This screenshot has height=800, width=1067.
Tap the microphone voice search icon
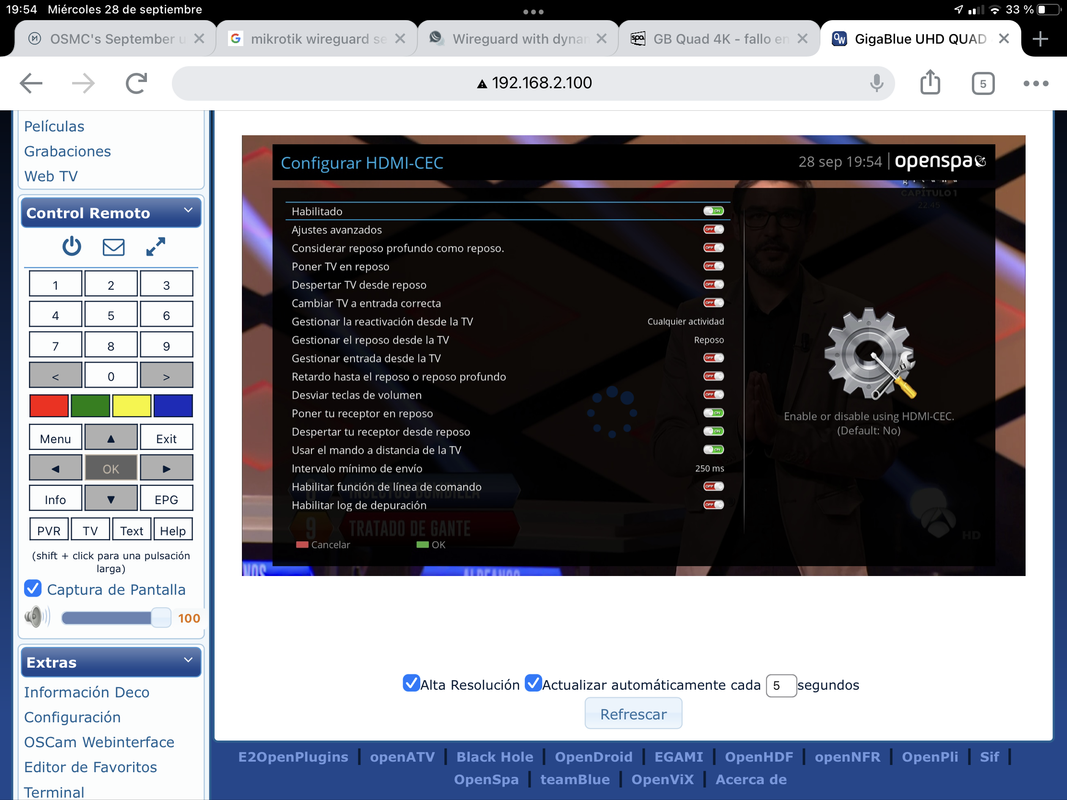[876, 83]
